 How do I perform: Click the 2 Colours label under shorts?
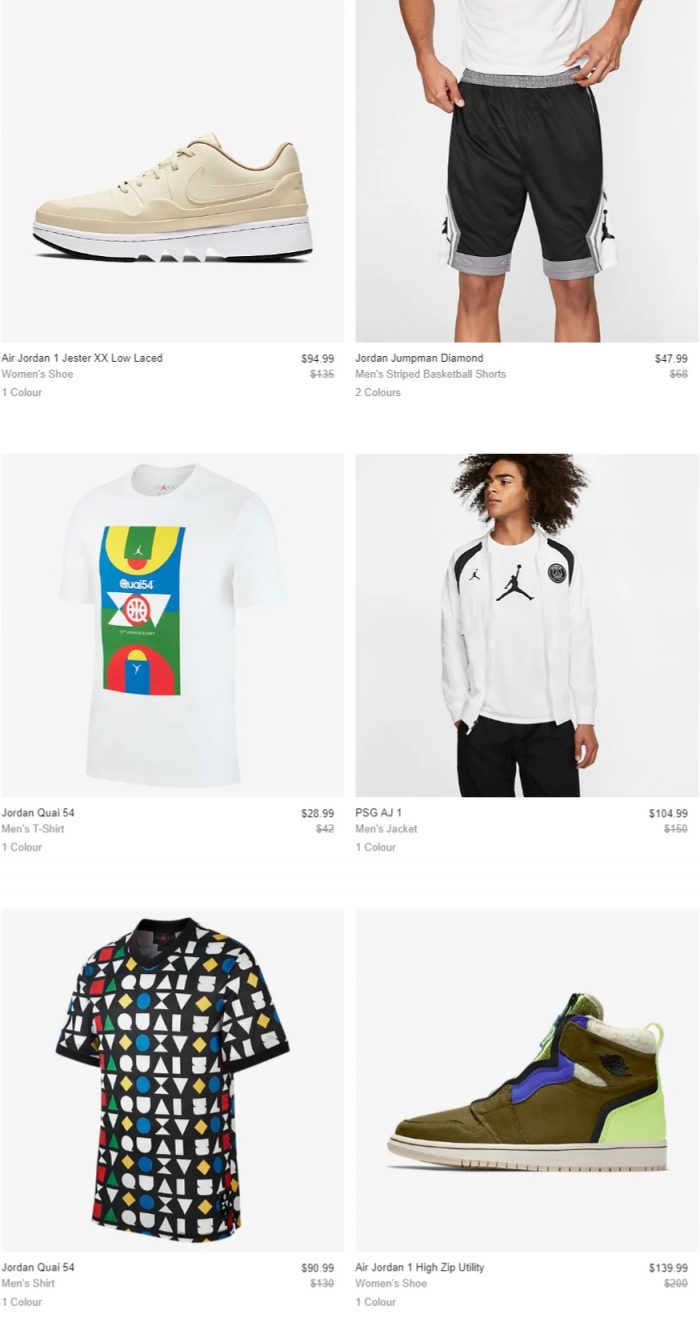point(378,392)
